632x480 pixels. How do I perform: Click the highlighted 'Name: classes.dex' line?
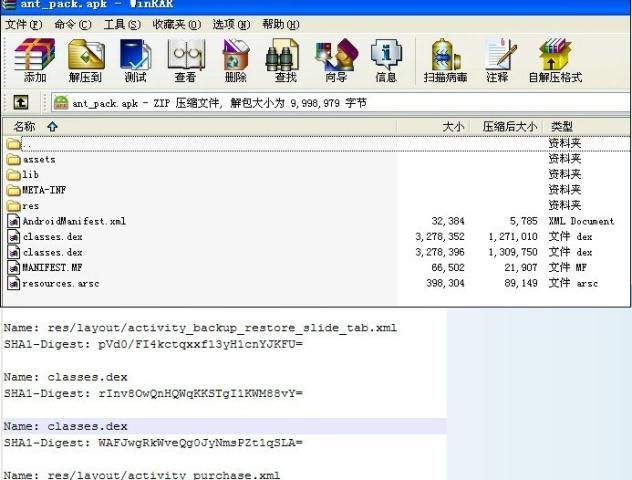(66, 426)
